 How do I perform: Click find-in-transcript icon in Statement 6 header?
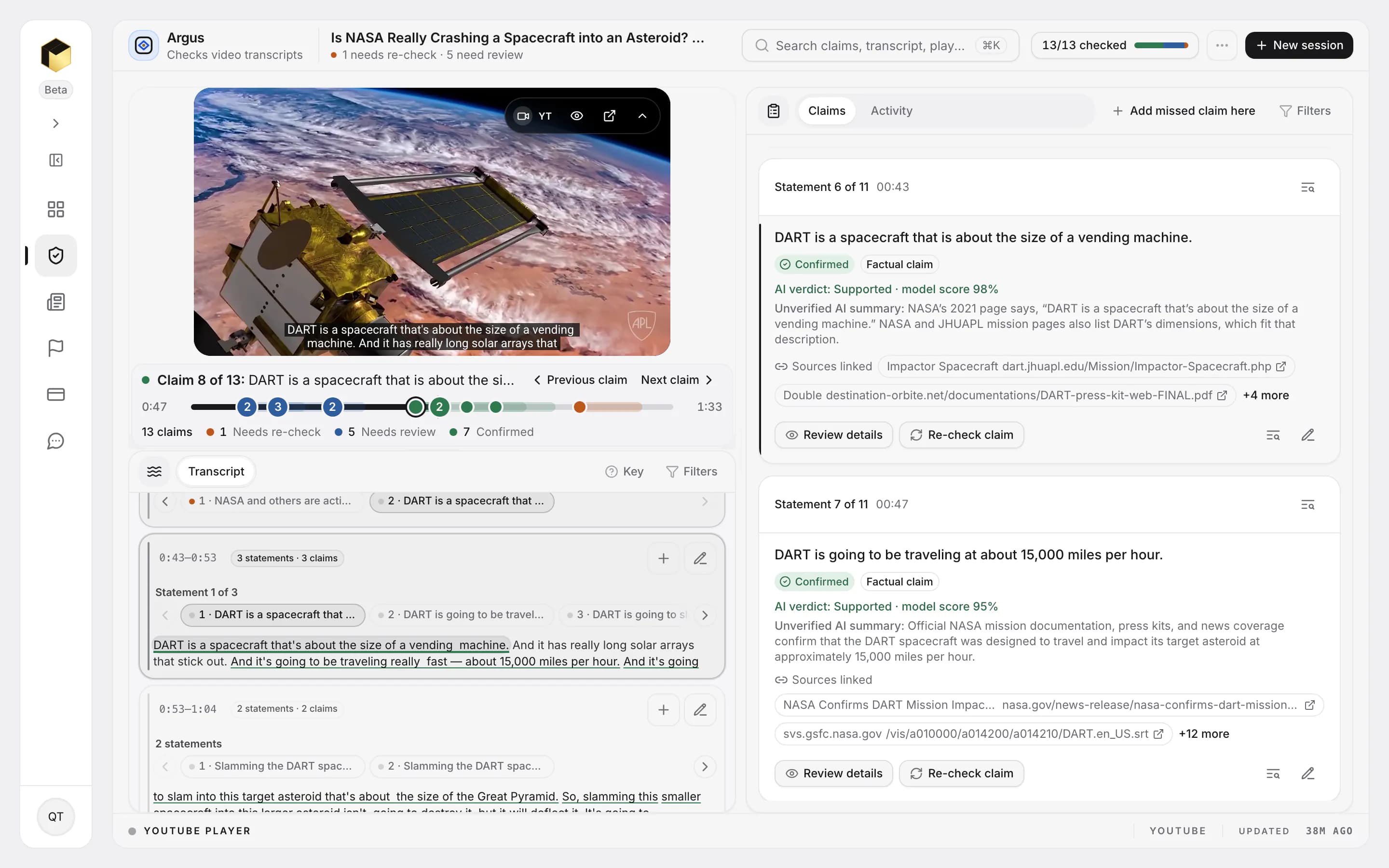(x=1307, y=187)
